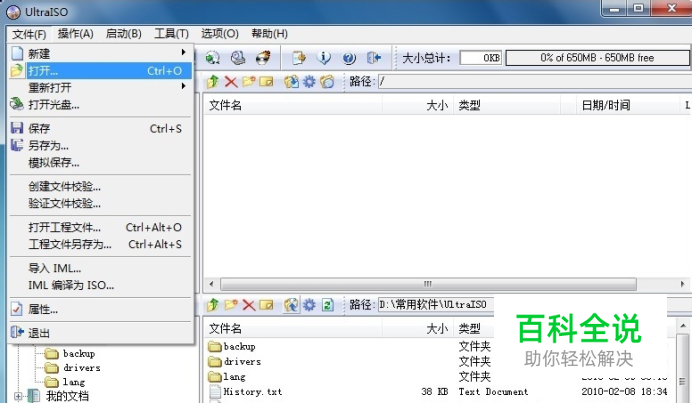The width and height of the screenshot is (692, 403).
Task: Choose 保存 in File menu
Action: [101, 128]
